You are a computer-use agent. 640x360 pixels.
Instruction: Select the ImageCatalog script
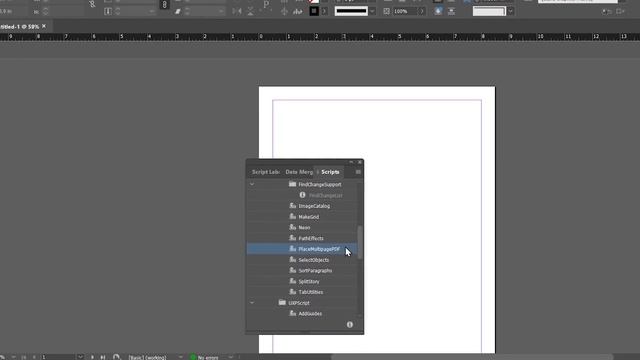[x=301, y=206]
